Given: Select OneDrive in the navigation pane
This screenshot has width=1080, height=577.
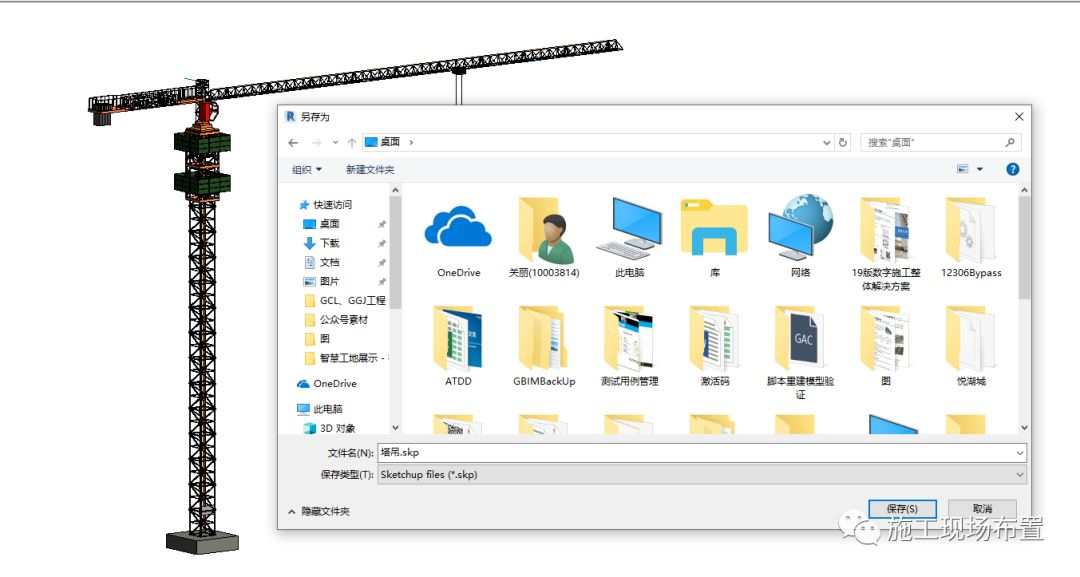Looking at the screenshot, I should point(327,384).
